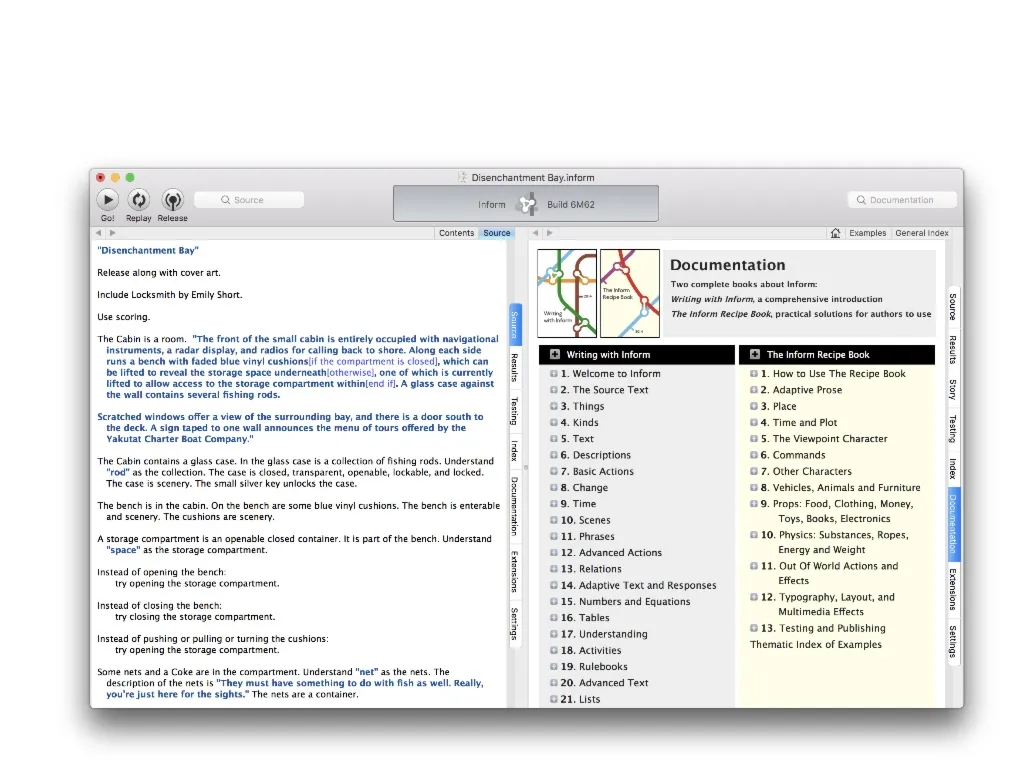Click the Release toolbar icon
The height and width of the screenshot is (772, 1009).
[x=172, y=200]
